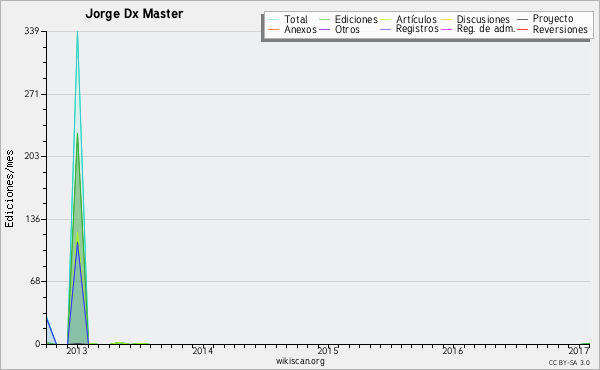Click the wikiscan.org source label
Viewport: 600px width, 370px height.
(x=300, y=361)
